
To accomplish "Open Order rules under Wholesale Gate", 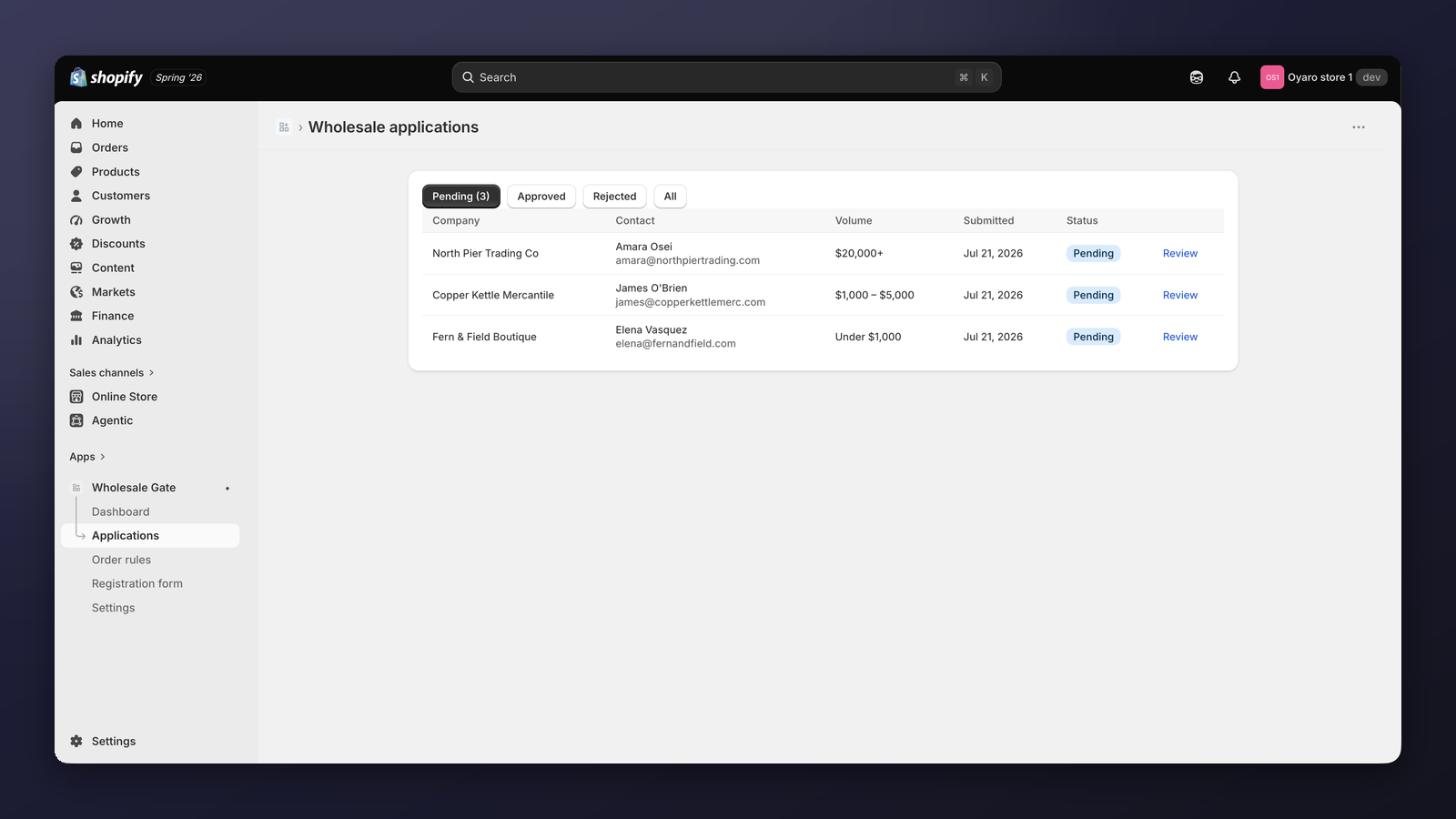I will (121, 560).
